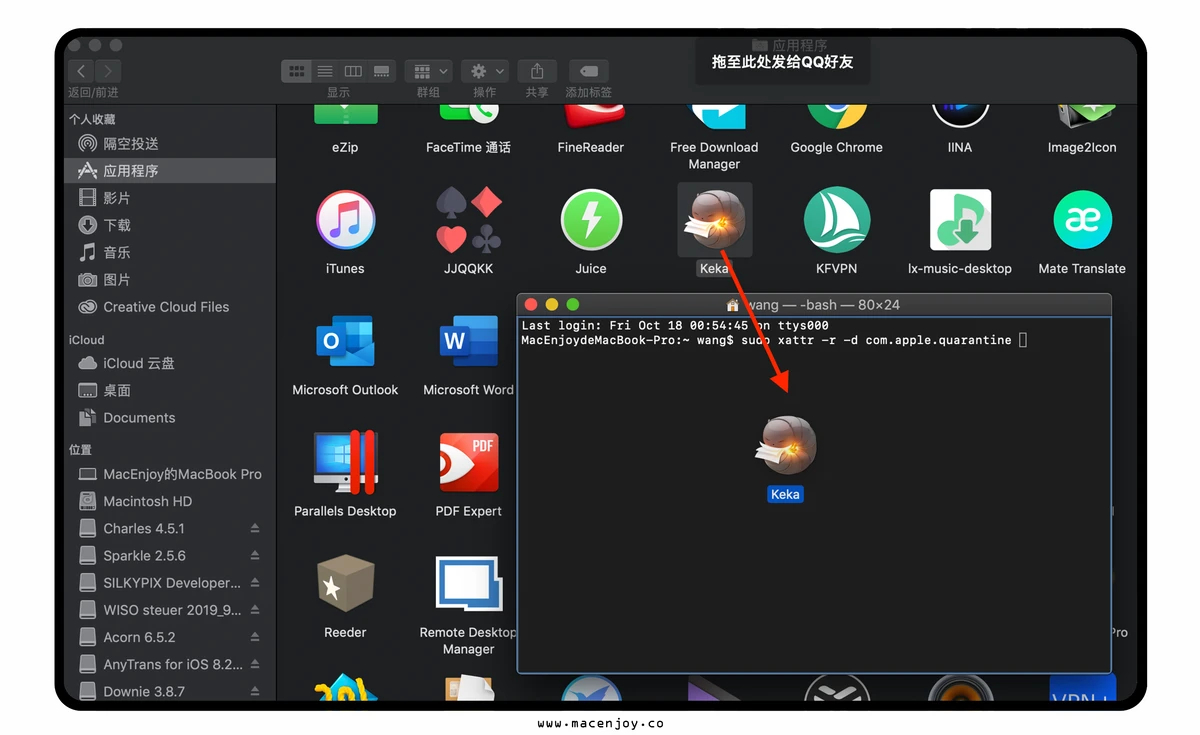Click the 添加标签 tag button
Viewport: 1200px width, 735px height.
(589, 71)
